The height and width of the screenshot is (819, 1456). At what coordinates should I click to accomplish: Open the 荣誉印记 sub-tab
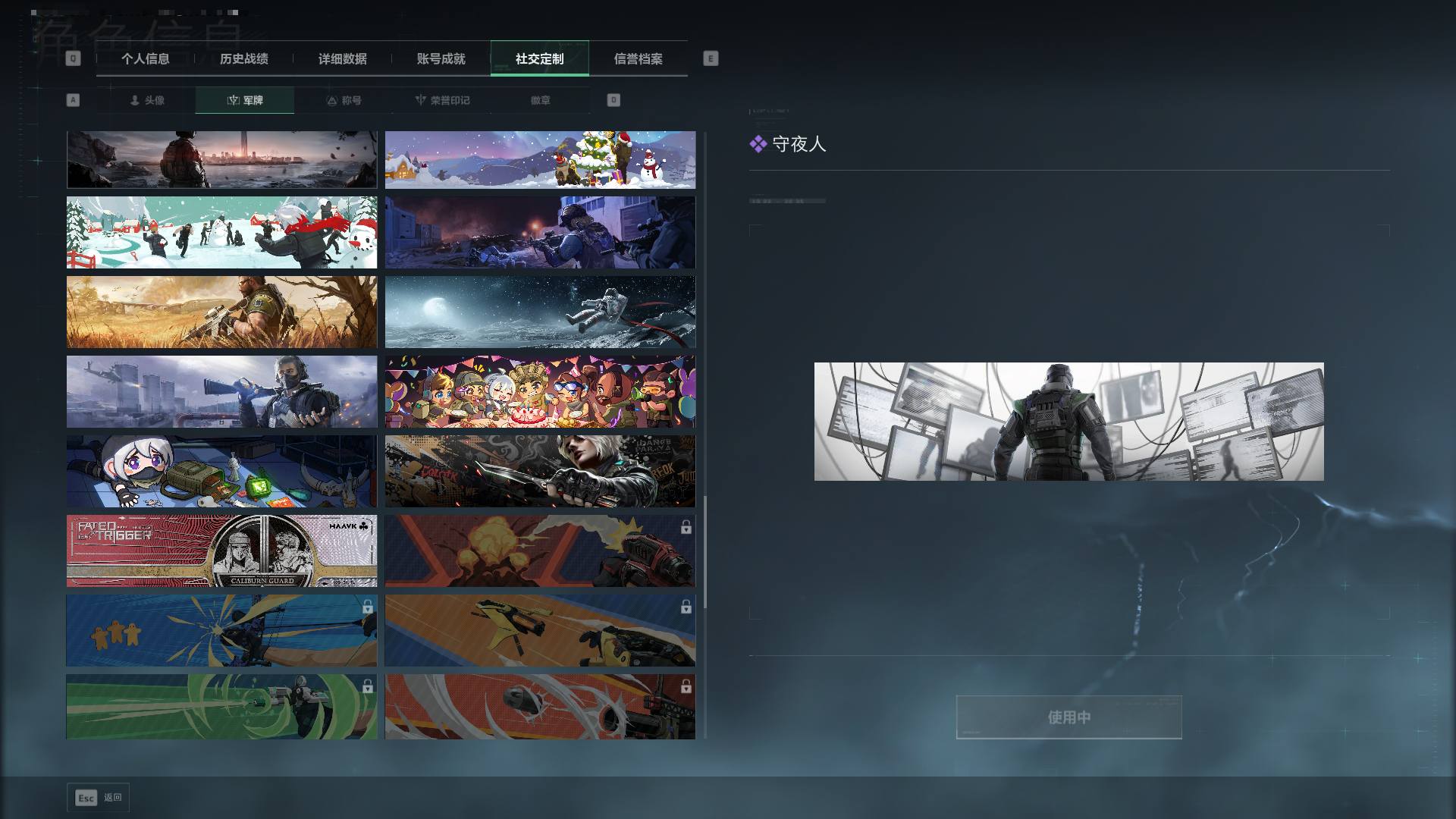tap(442, 100)
